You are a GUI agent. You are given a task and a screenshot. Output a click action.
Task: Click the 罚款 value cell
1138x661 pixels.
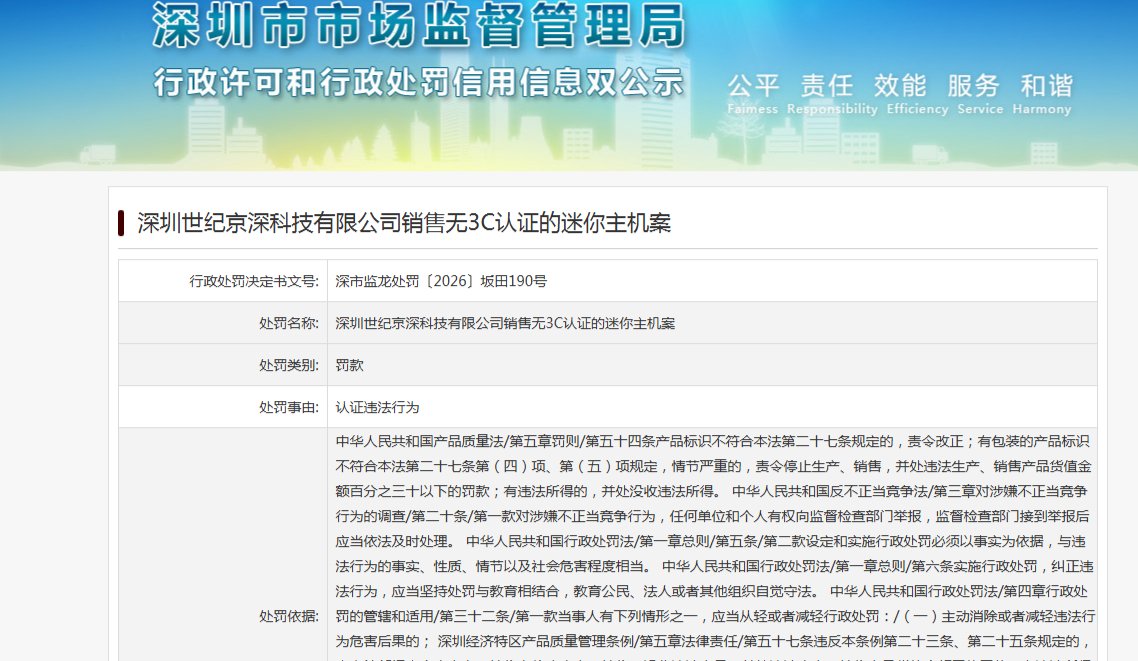712,365
